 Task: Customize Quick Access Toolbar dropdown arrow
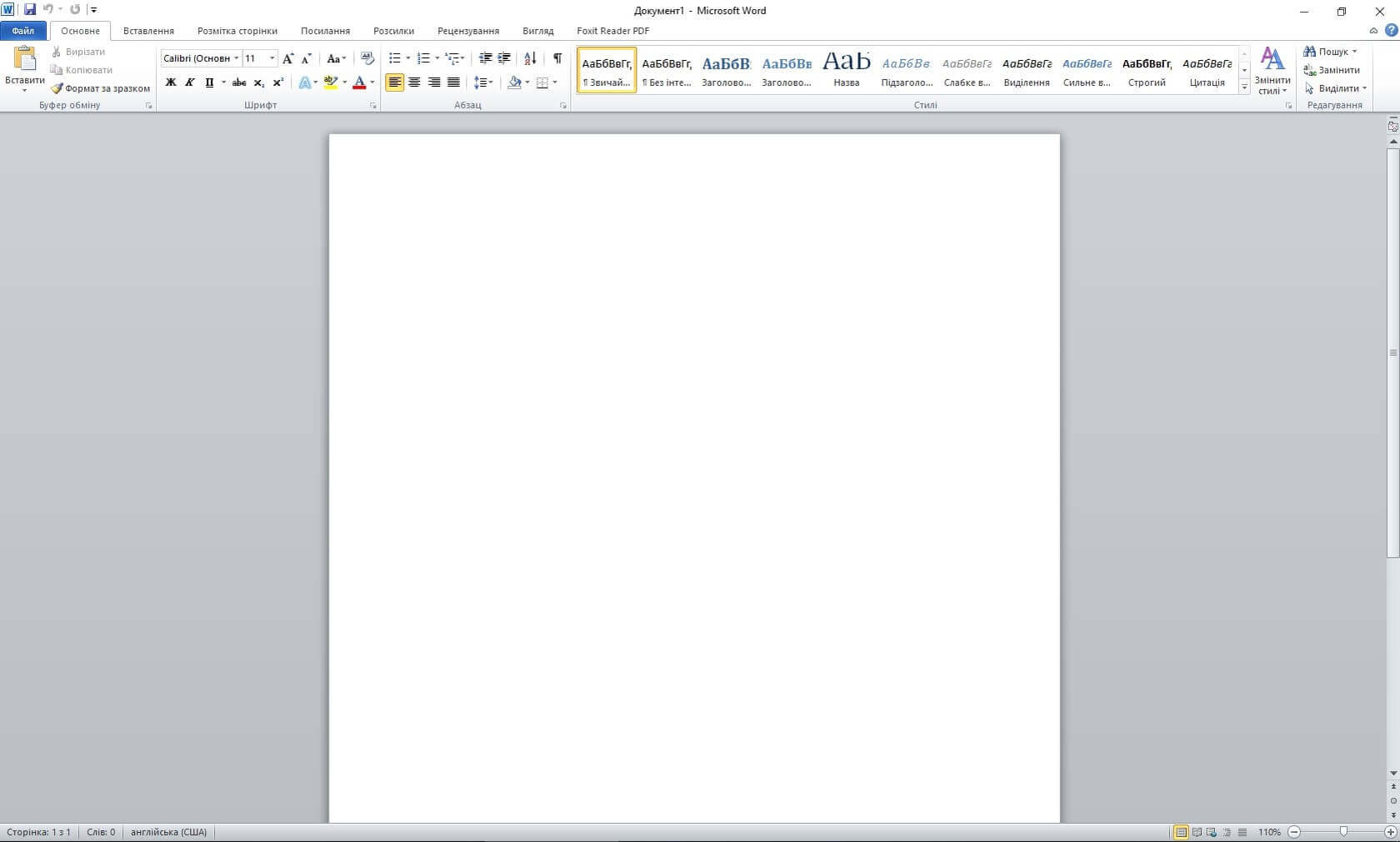click(x=93, y=10)
